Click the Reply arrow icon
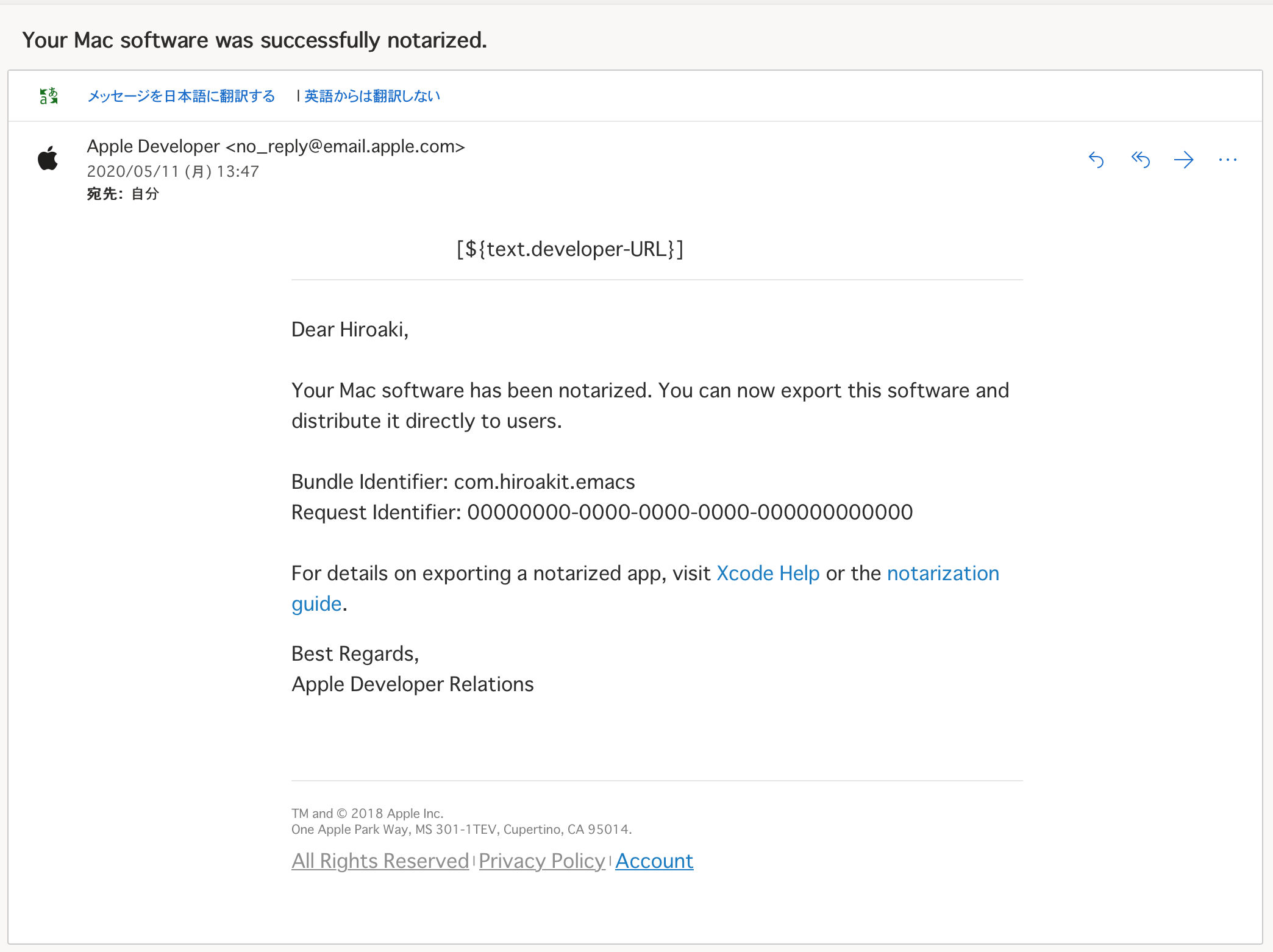This screenshot has height=952, width=1273. coord(1096,160)
